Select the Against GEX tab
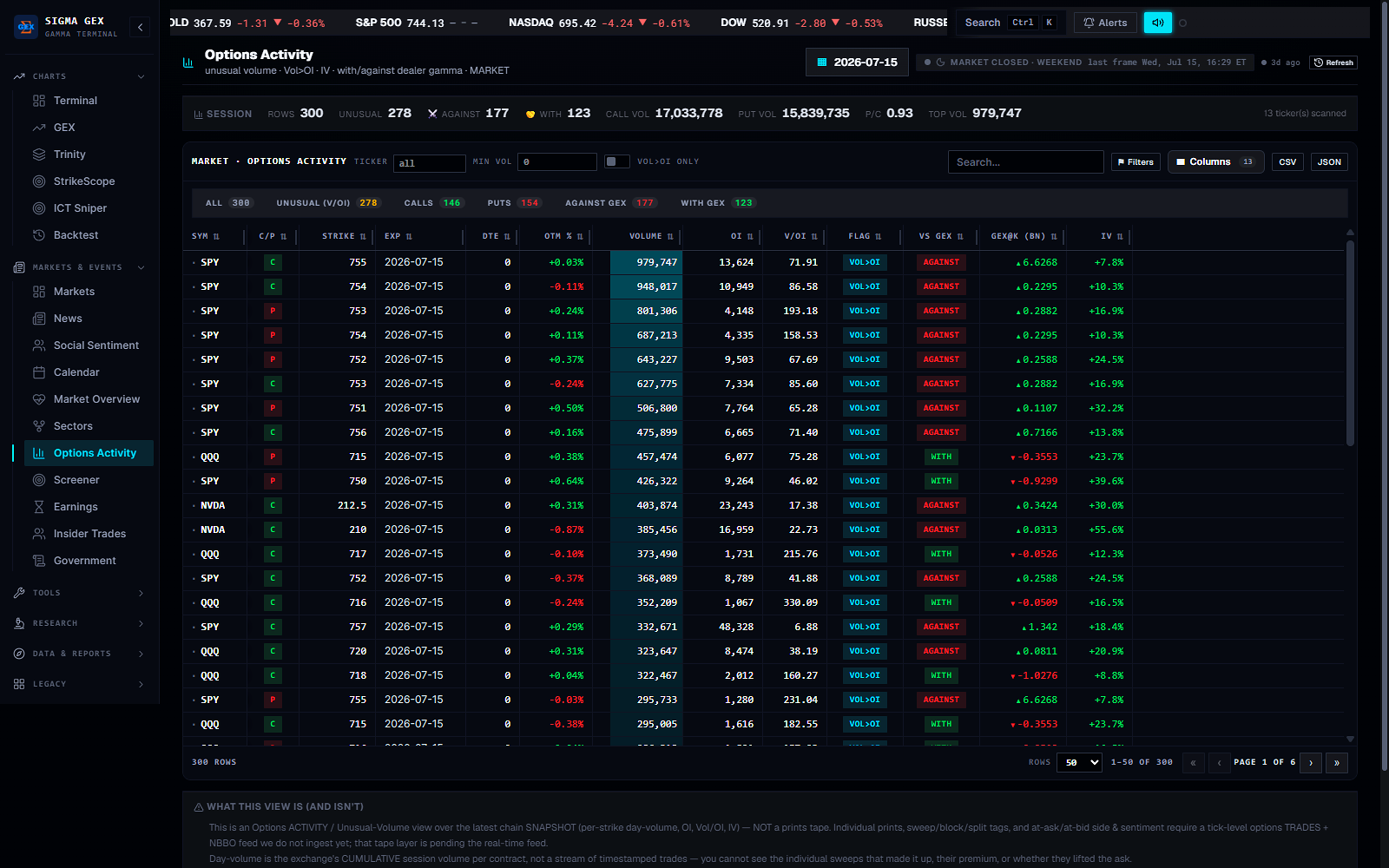This screenshot has width=1389, height=868. tap(610, 203)
